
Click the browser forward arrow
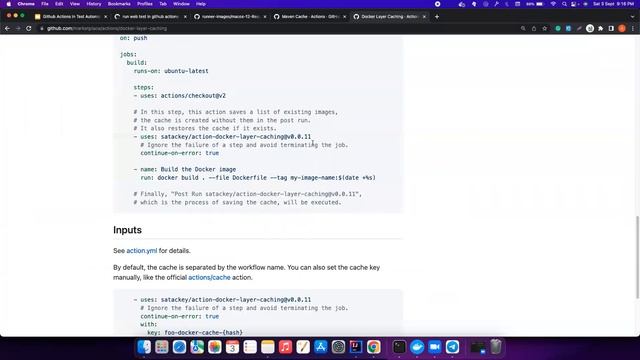pos(18,29)
